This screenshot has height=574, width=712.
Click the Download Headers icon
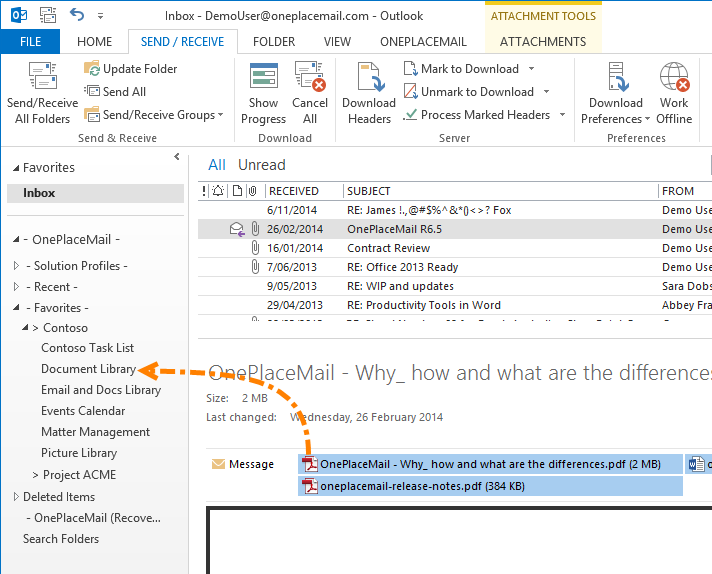tap(368, 78)
